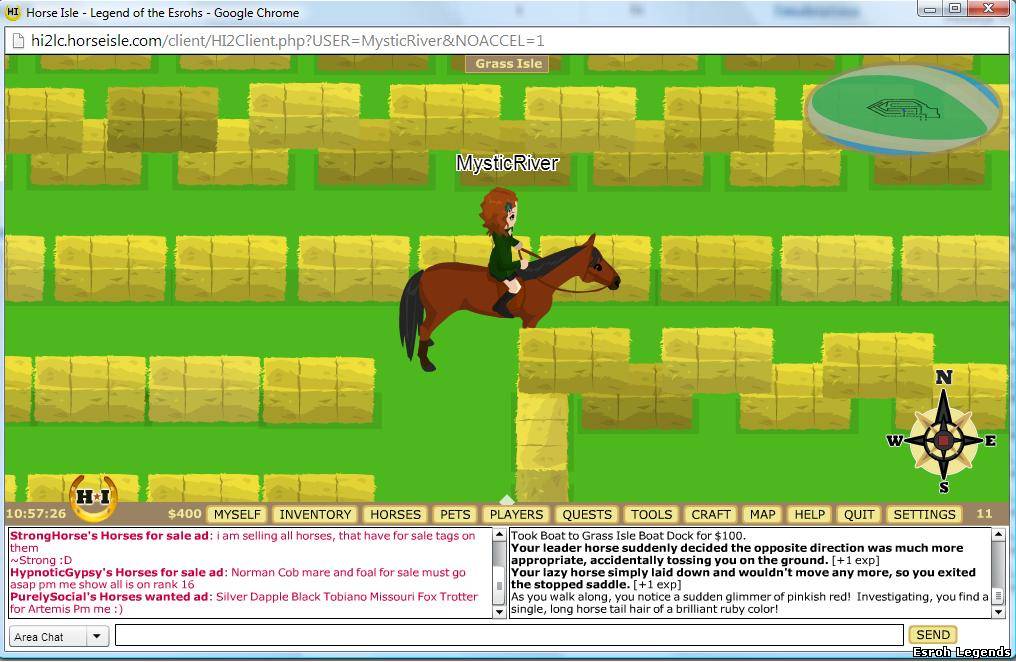This screenshot has height=662, width=1016.
Task: Click down arrow of ads chat scrollbar
Action: pos(499,611)
